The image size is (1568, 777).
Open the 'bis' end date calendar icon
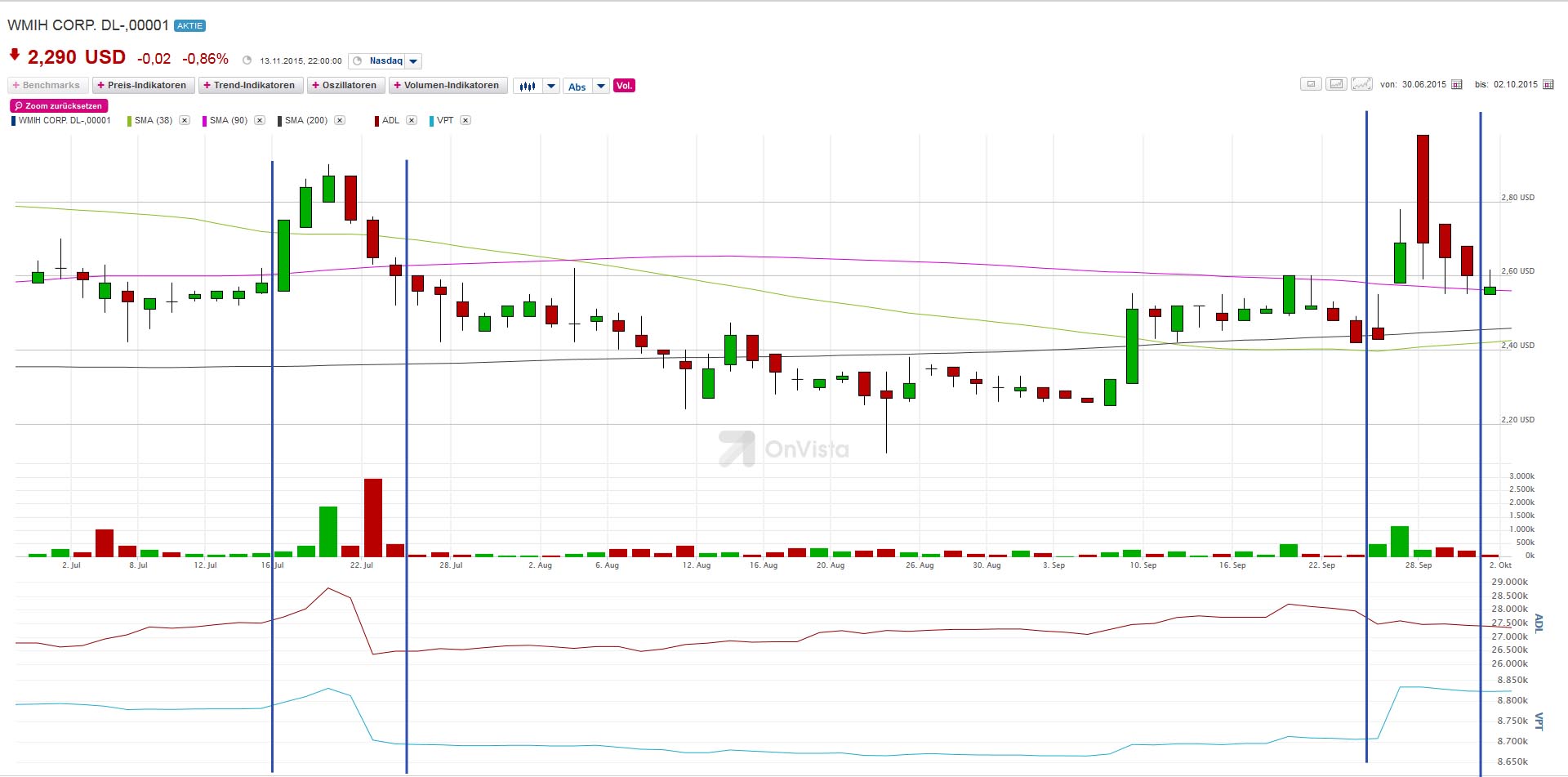pyautogui.click(x=1548, y=85)
